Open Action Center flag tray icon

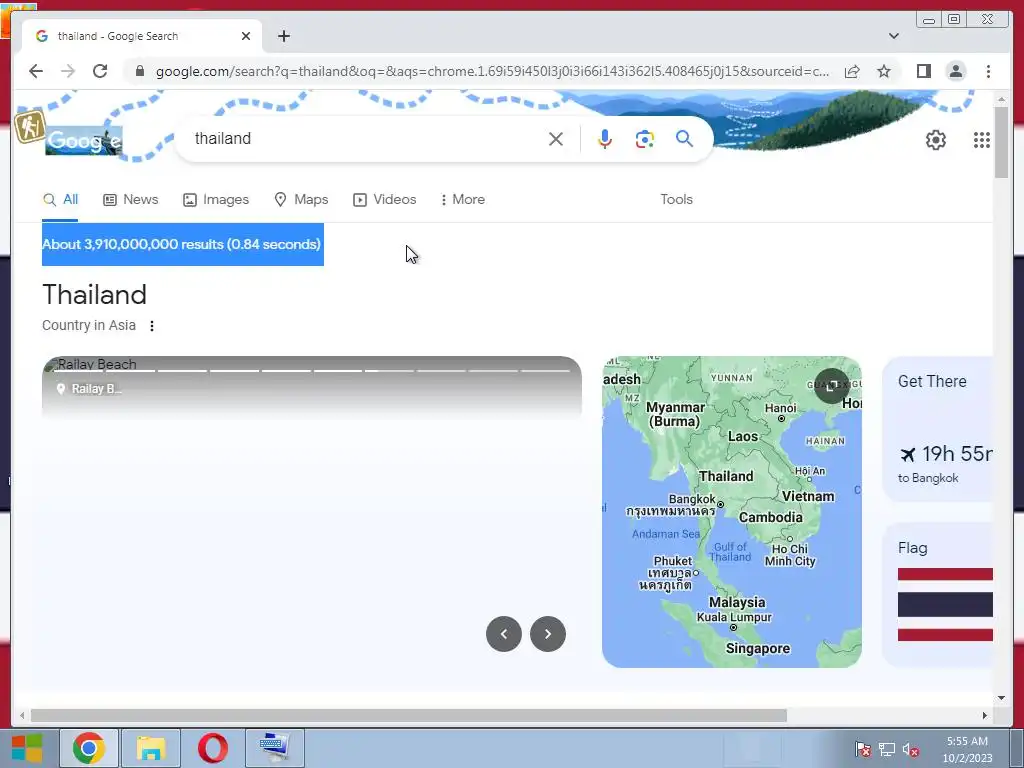[x=863, y=749]
